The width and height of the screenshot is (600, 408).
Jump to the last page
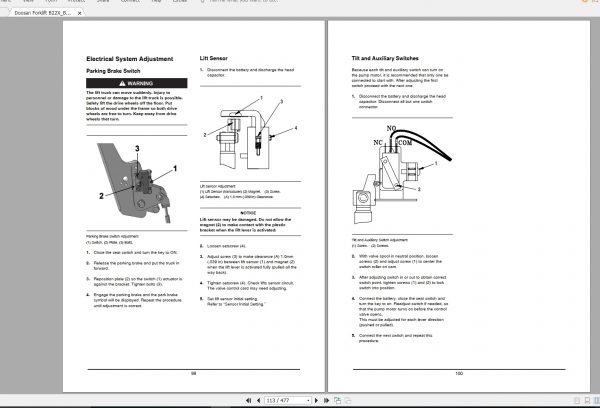pyautogui.click(x=326, y=400)
